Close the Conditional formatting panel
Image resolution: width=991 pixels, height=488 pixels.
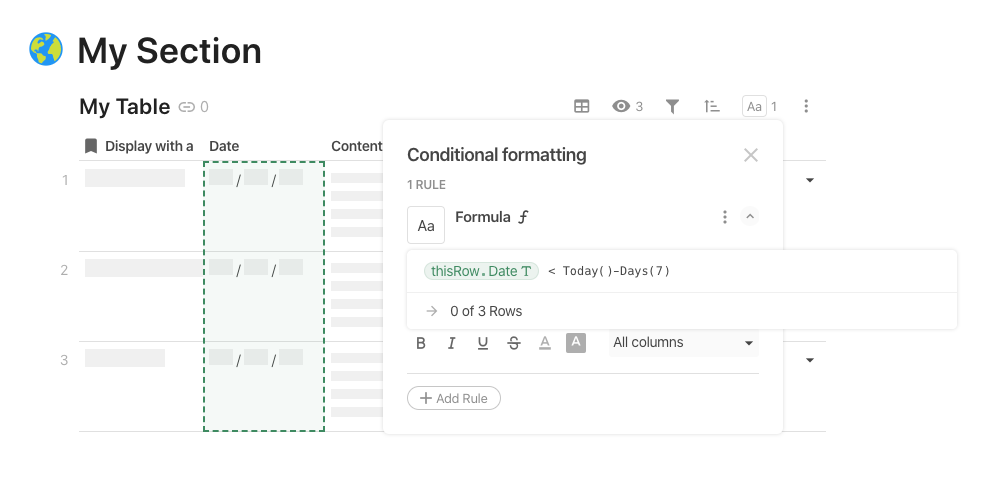click(x=751, y=155)
